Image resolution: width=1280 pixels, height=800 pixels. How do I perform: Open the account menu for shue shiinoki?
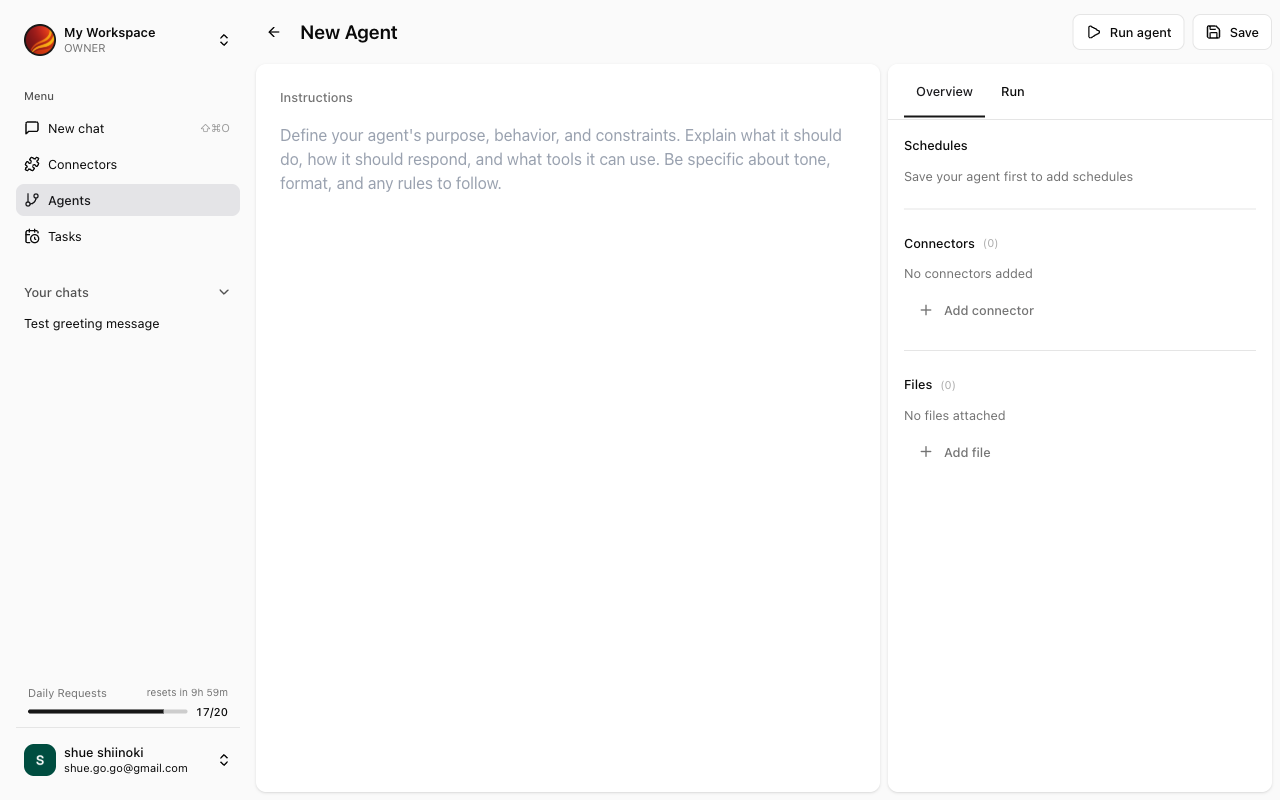tap(224, 759)
